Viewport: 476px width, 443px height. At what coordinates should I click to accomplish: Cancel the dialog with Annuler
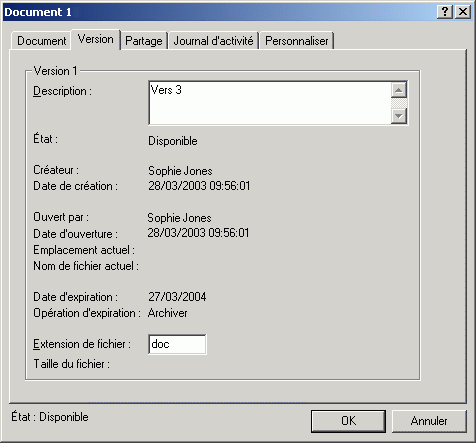pyautogui.click(x=429, y=421)
